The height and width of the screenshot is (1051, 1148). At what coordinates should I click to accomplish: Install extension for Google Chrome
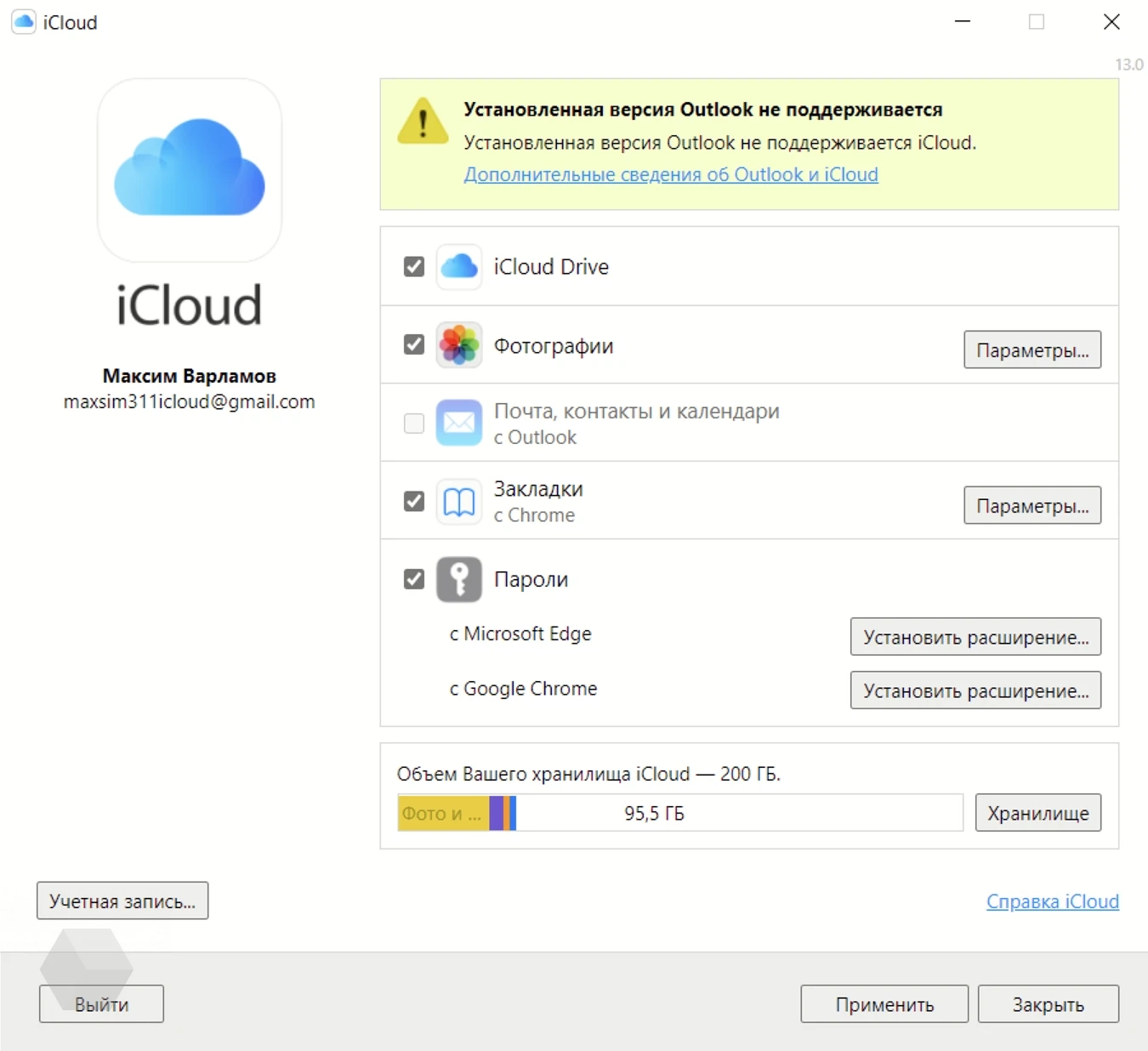pyautogui.click(x=975, y=690)
